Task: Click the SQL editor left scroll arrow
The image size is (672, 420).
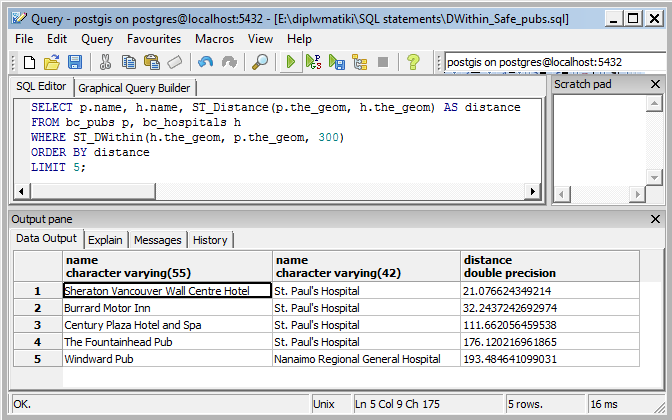Action: pos(21,191)
